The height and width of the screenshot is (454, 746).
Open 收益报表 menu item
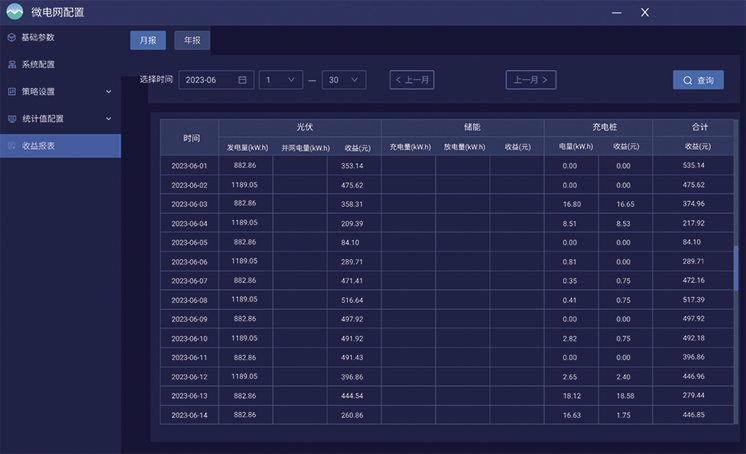tap(60, 146)
